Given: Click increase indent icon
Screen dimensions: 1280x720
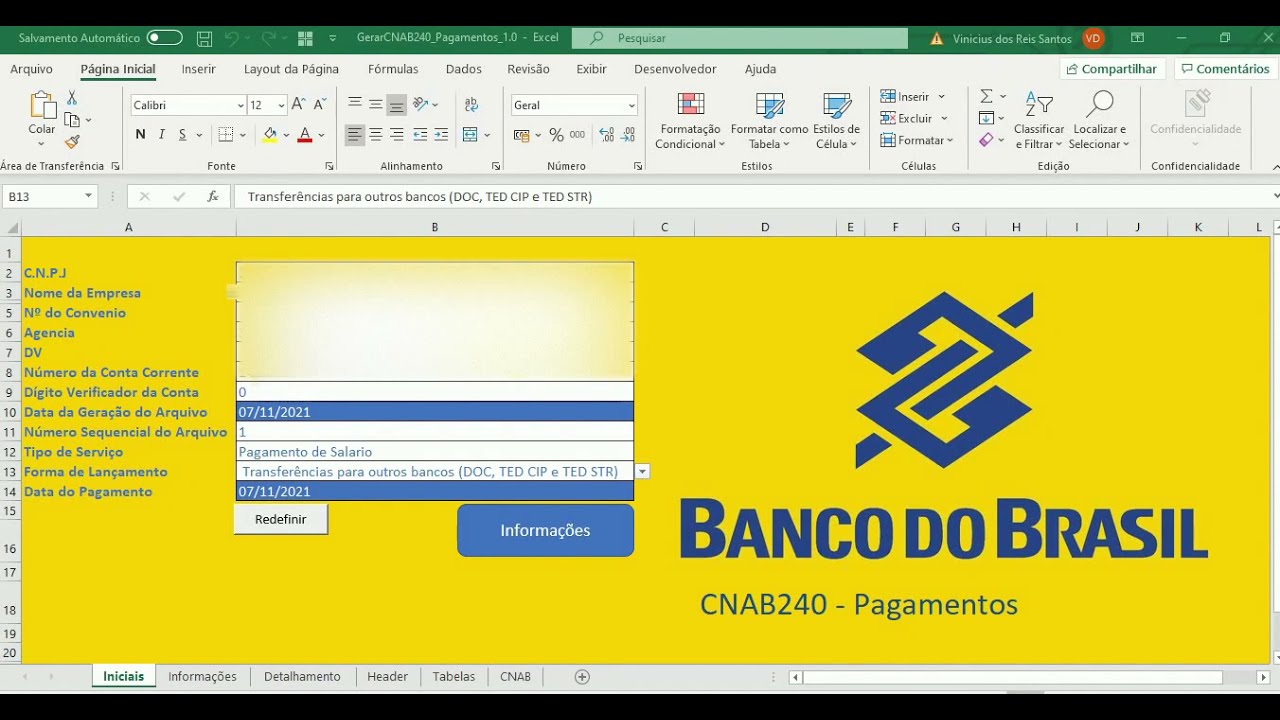Looking at the screenshot, I should 441,134.
